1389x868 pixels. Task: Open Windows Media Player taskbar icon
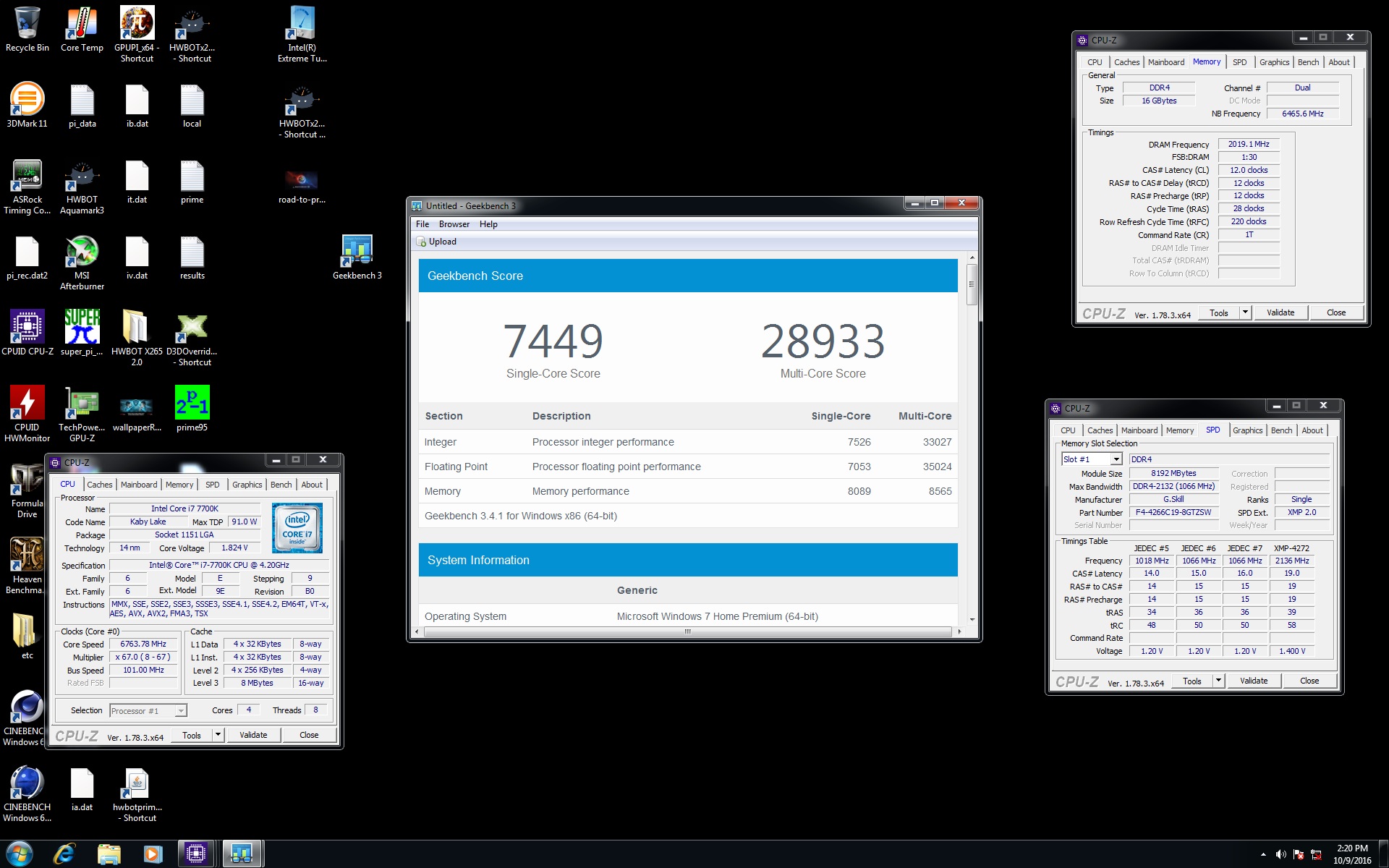click(x=152, y=854)
